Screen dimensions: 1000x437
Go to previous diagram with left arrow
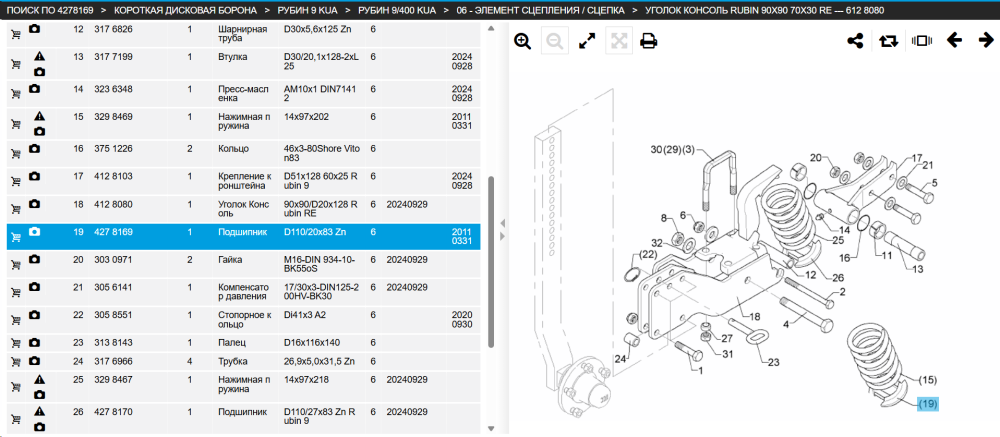pyautogui.click(x=954, y=41)
